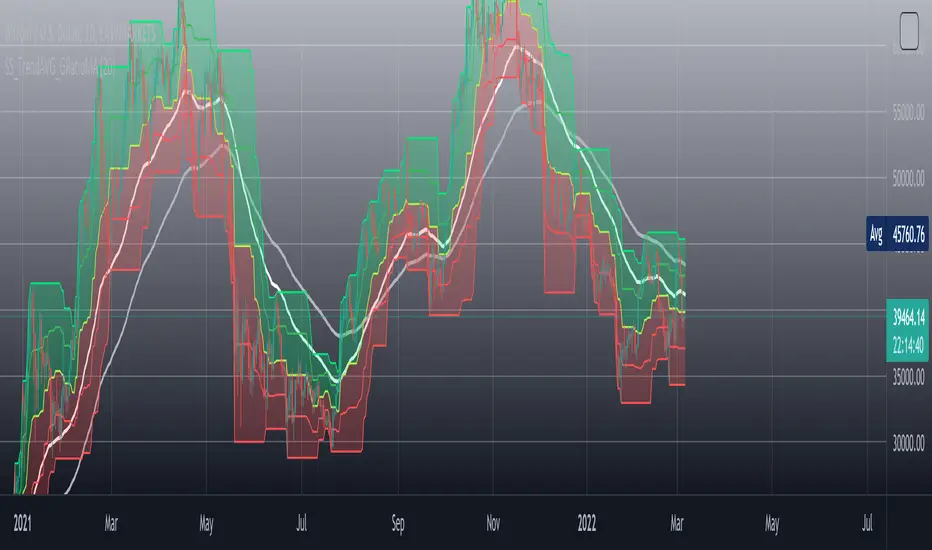Screen dimensions: 932x550
Task: Click the Sep time axis label
Action: click(398, 523)
